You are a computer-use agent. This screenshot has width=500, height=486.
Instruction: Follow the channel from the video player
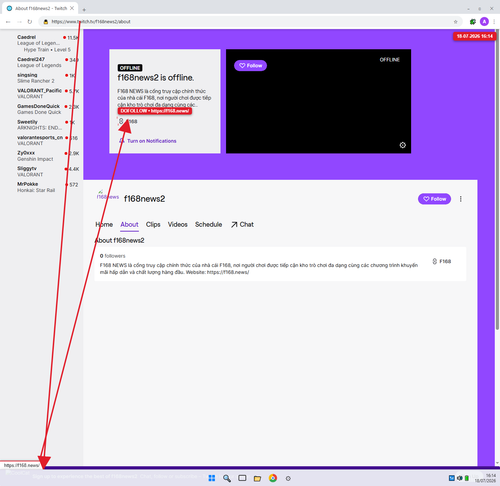click(250, 65)
